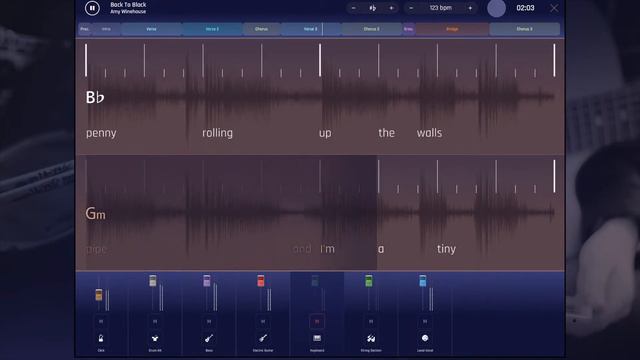Jump to the Verse 2 section

[212, 29]
